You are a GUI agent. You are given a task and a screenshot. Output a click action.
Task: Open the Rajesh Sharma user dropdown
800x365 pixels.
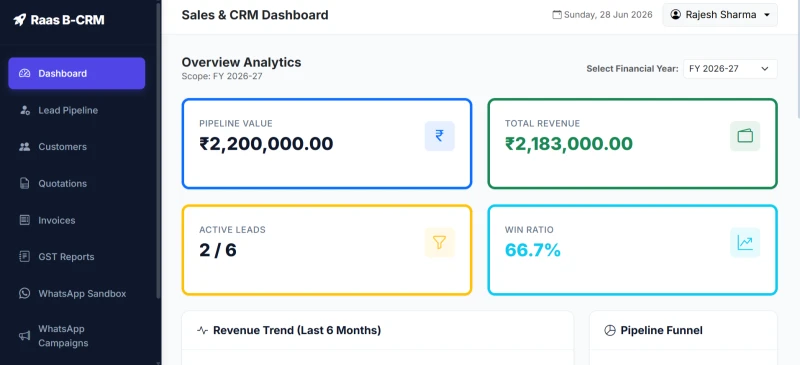(x=720, y=15)
